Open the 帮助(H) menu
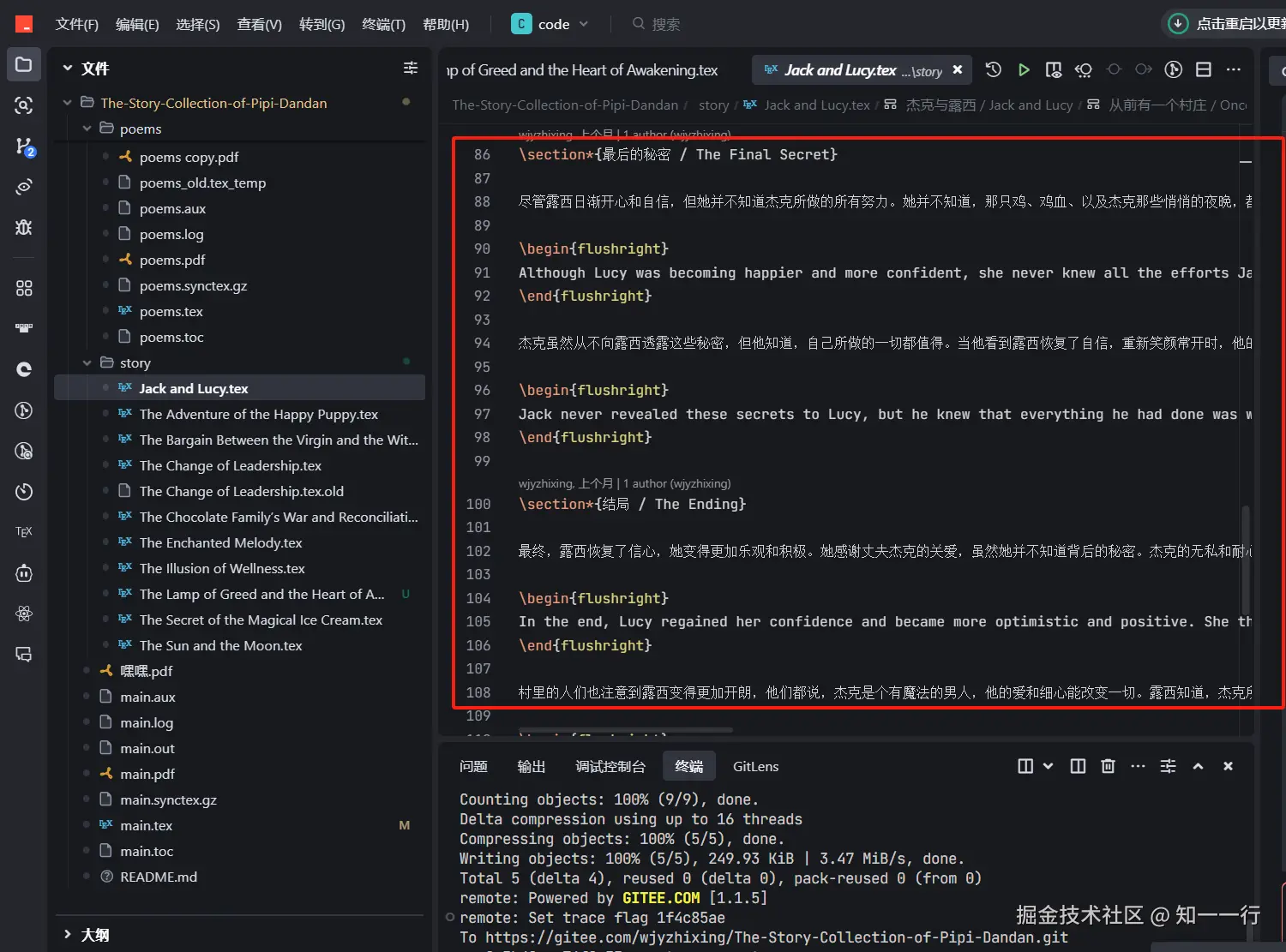 (446, 24)
